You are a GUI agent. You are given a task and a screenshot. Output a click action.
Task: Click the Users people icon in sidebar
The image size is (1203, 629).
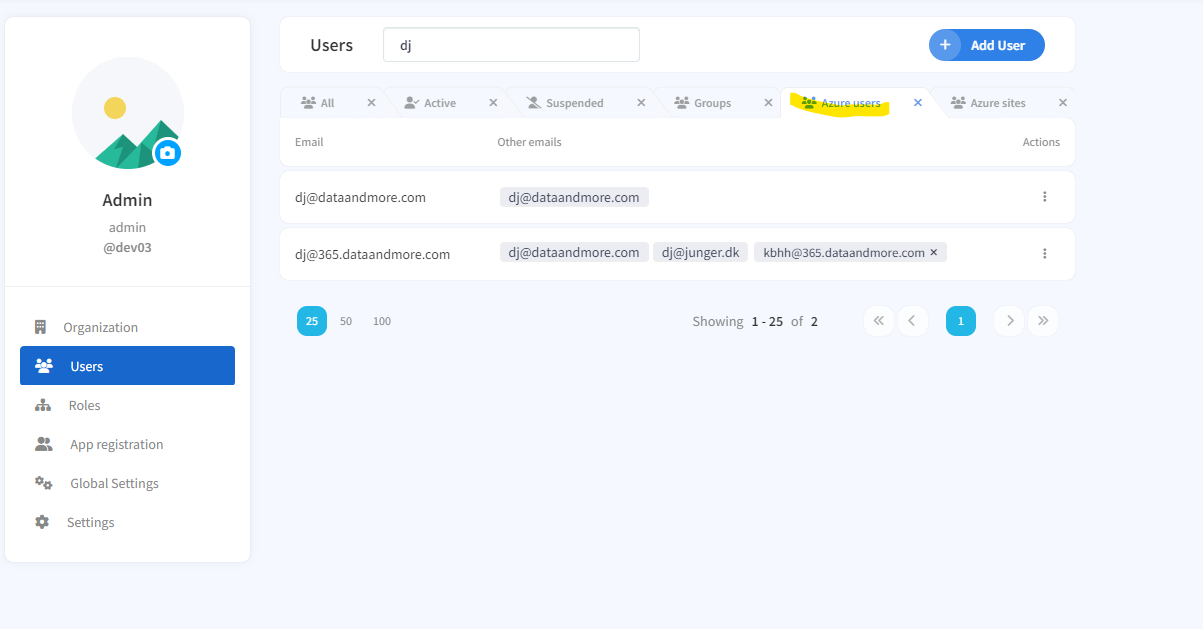(x=44, y=366)
